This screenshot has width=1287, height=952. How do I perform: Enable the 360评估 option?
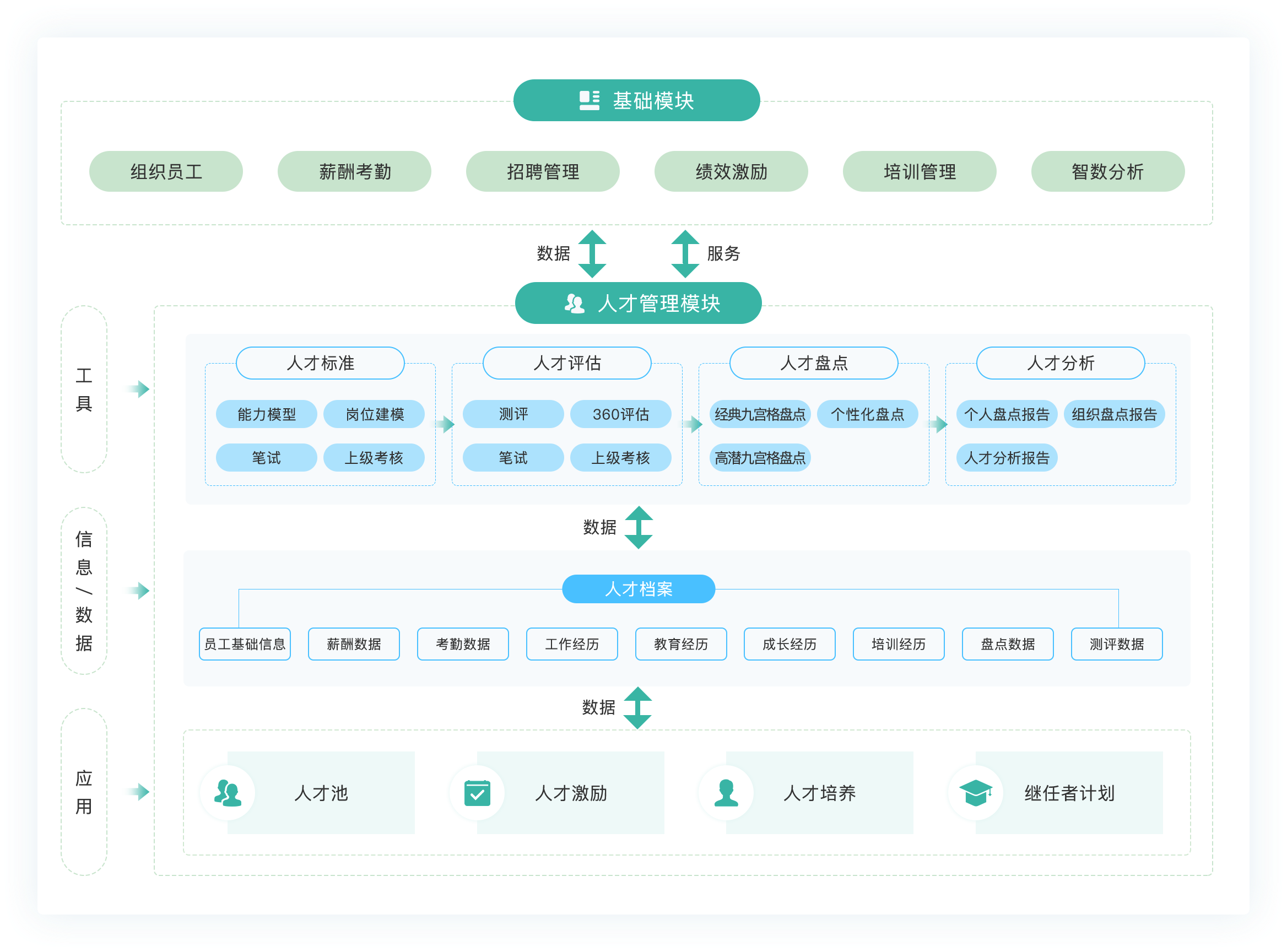[621, 414]
